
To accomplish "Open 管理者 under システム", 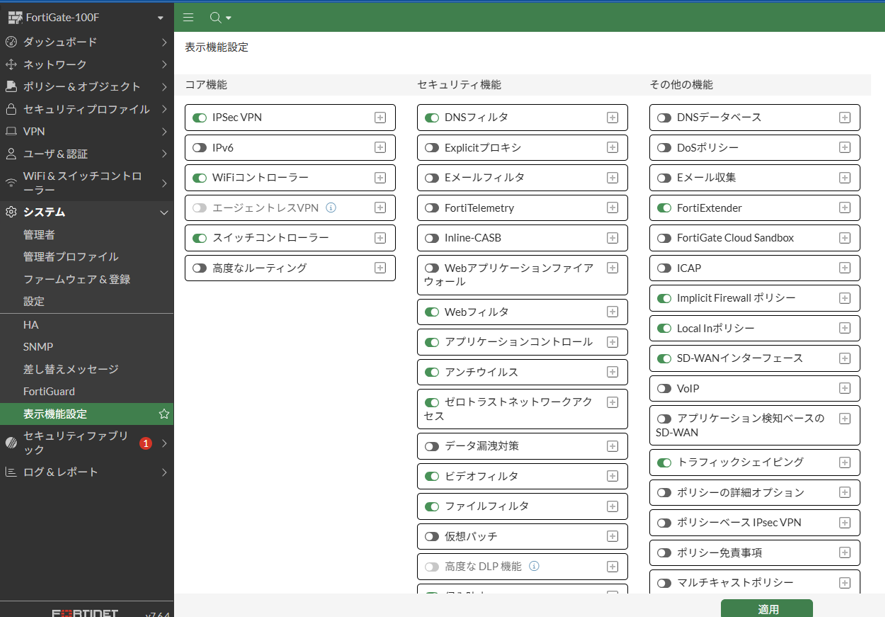I will (x=39, y=234).
